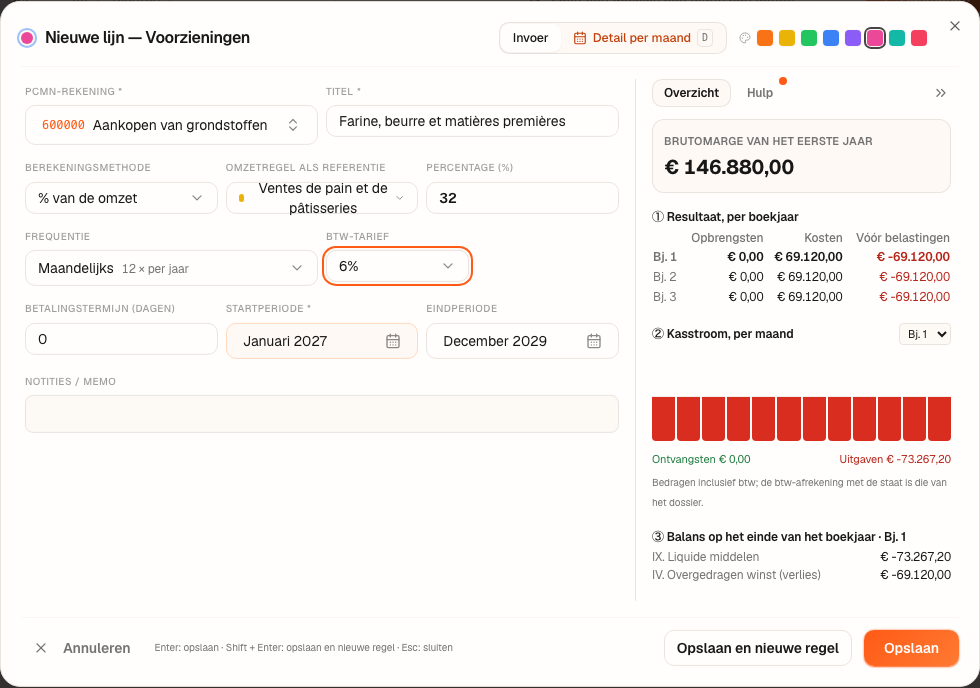The width and height of the screenshot is (980, 688).
Task: Open the Eindperiode calendar picker icon
Action: point(594,341)
